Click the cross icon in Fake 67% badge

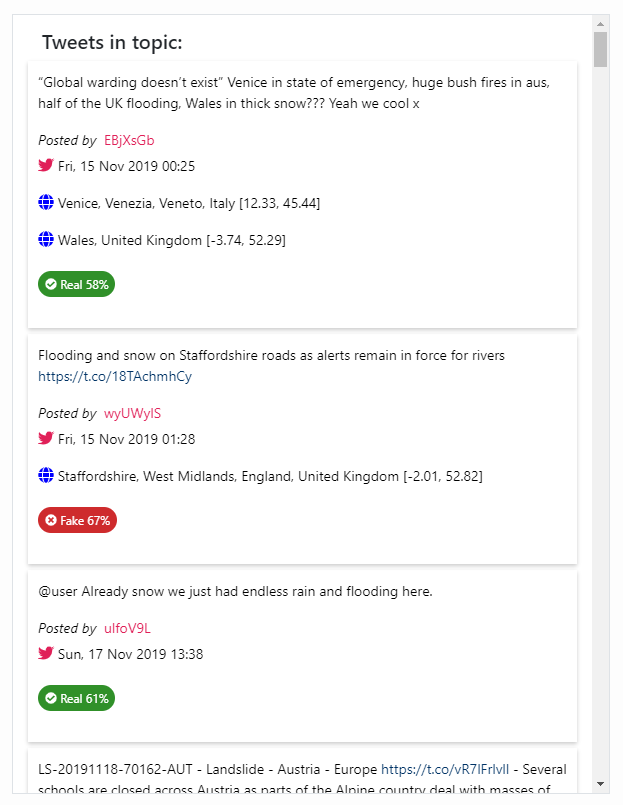50,520
